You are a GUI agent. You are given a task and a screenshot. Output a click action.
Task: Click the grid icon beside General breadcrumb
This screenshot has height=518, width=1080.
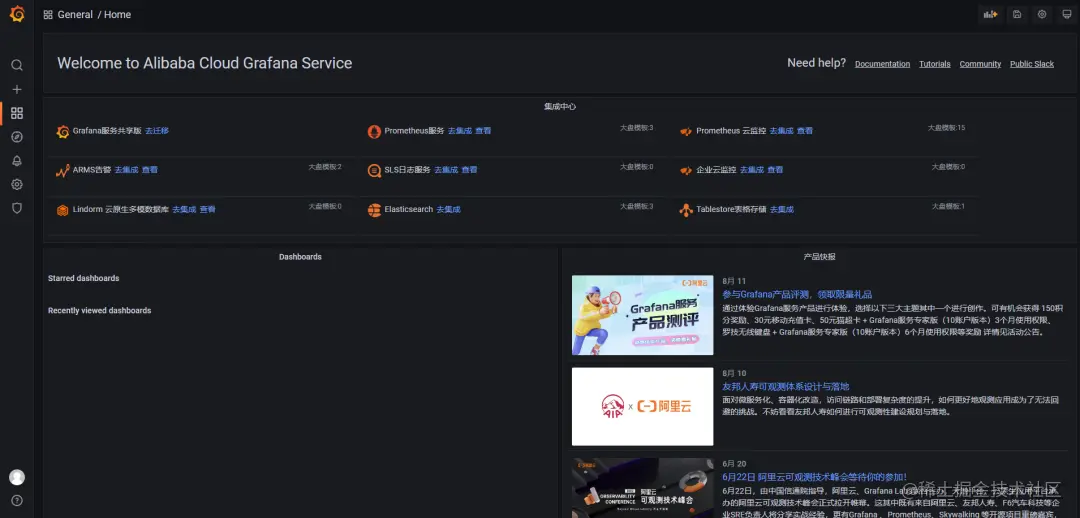pos(48,14)
